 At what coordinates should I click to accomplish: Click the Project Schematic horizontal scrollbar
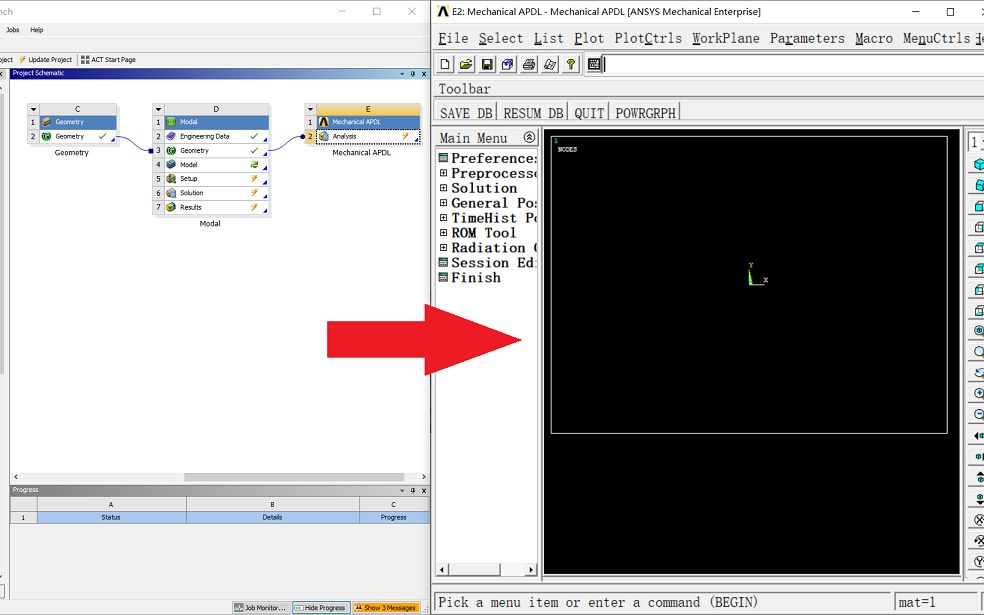[294, 477]
